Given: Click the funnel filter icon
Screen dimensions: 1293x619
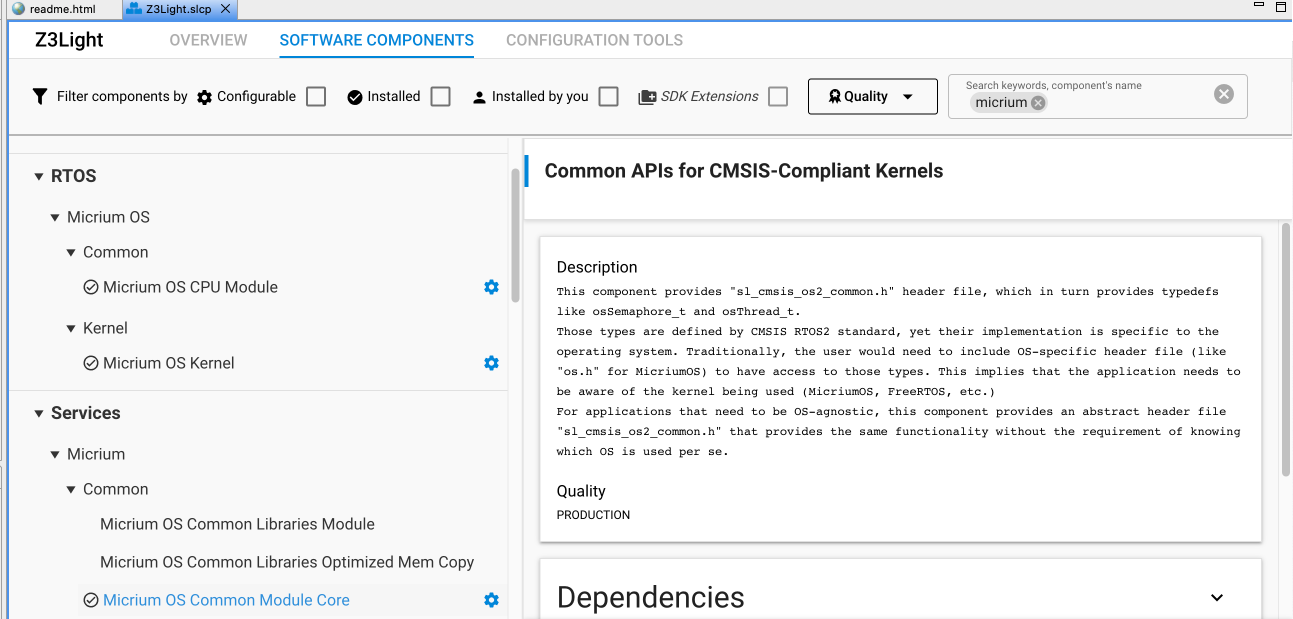Looking at the screenshot, I should [x=40, y=96].
